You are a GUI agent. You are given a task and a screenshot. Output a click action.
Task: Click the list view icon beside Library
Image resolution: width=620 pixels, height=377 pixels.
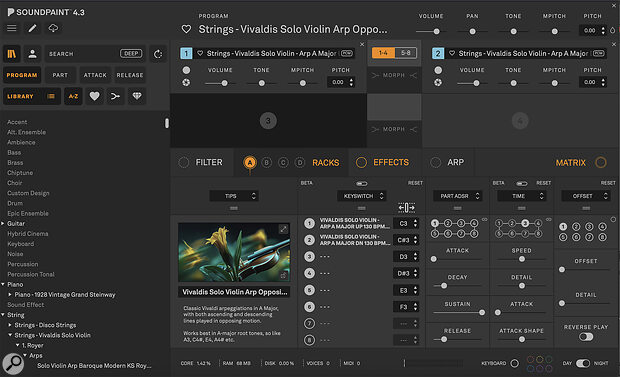(x=51, y=96)
